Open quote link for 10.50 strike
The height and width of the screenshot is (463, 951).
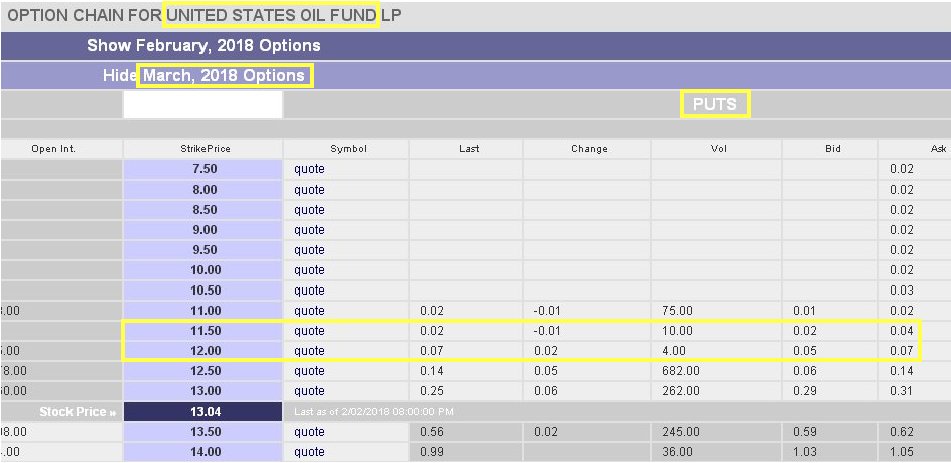(309, 291)
